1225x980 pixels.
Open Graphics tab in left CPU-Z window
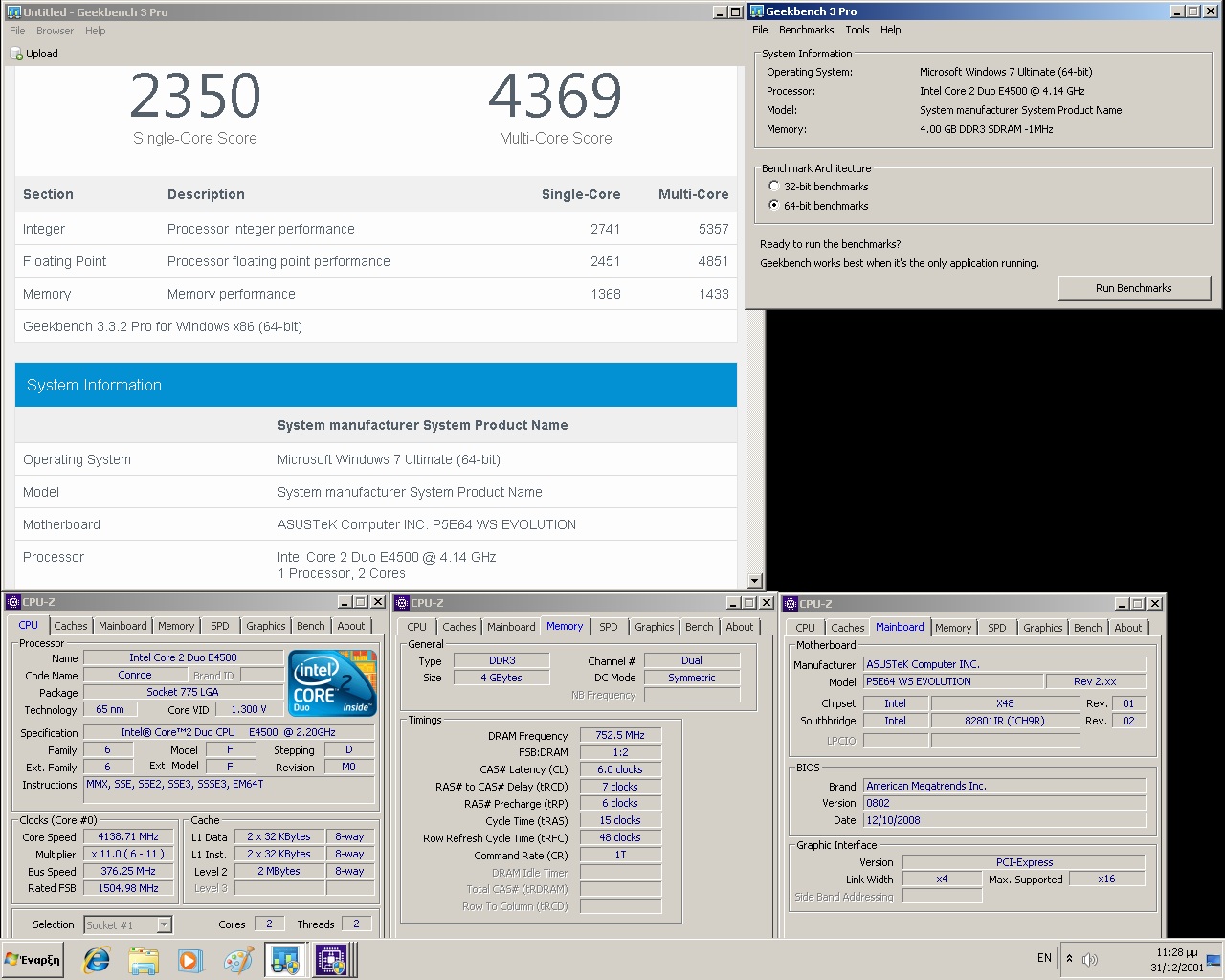tap(266, 626)
